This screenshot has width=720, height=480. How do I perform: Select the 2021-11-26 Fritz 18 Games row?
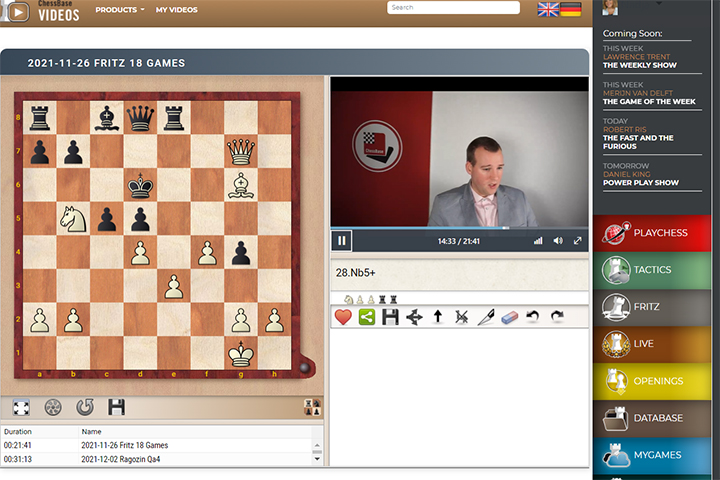point(156,445)
